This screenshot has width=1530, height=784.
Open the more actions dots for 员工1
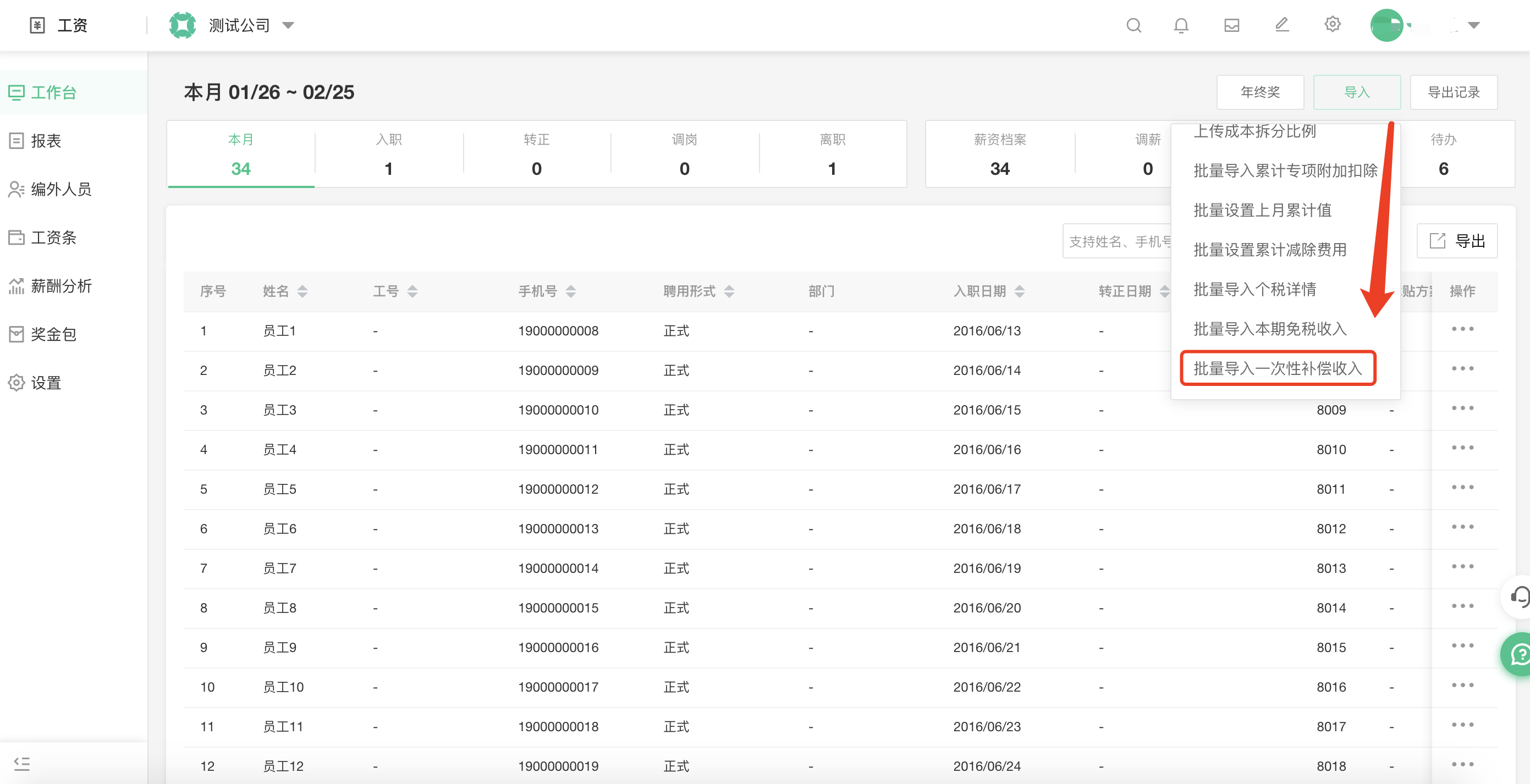[1463, 329]
